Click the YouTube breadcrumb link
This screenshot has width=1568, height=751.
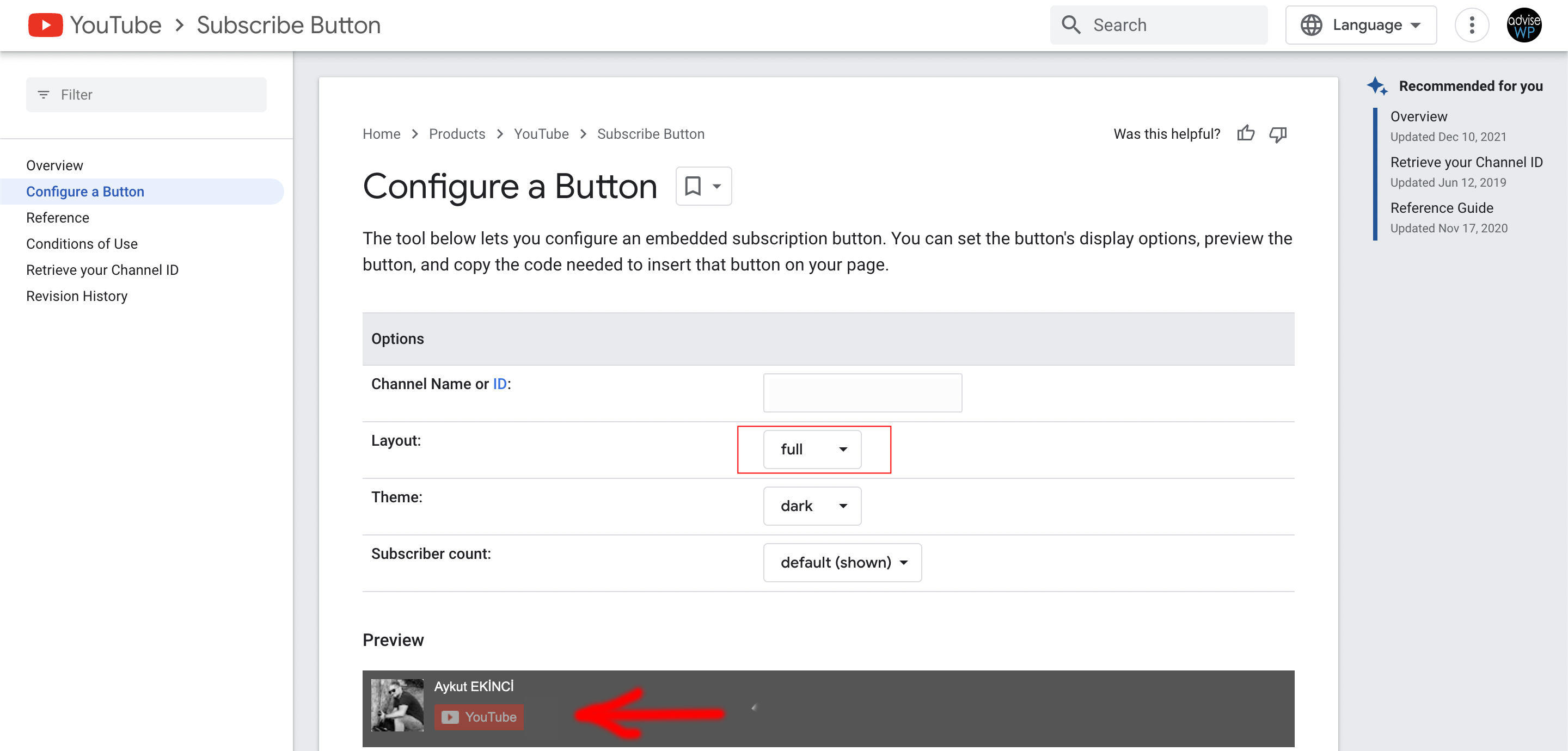(541, 134)
